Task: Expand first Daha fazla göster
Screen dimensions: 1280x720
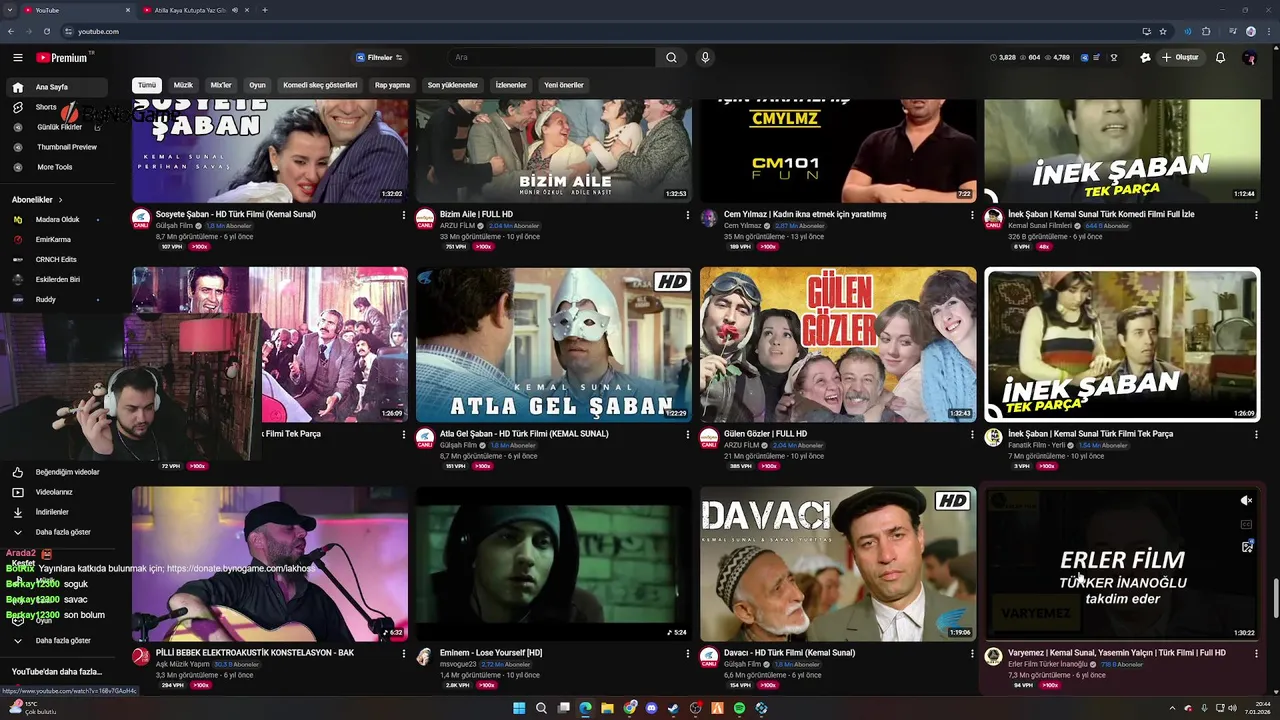Action: click(56, 532)
